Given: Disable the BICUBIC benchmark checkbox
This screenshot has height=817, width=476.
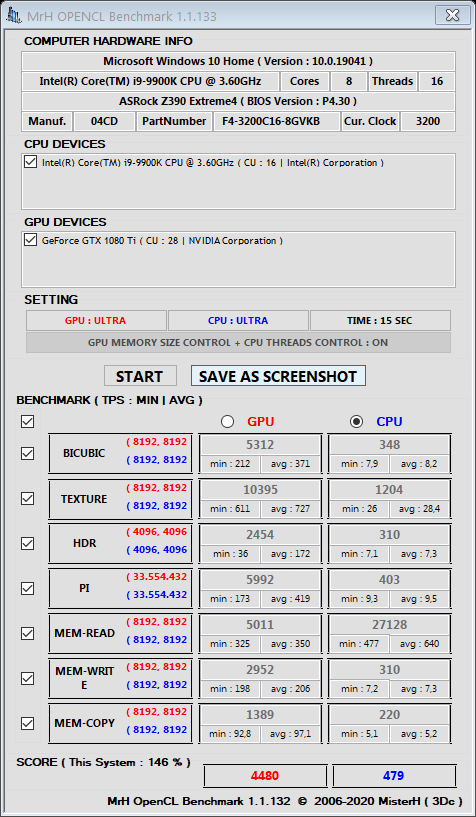Looking at the screenshot, I should (27, 453).
